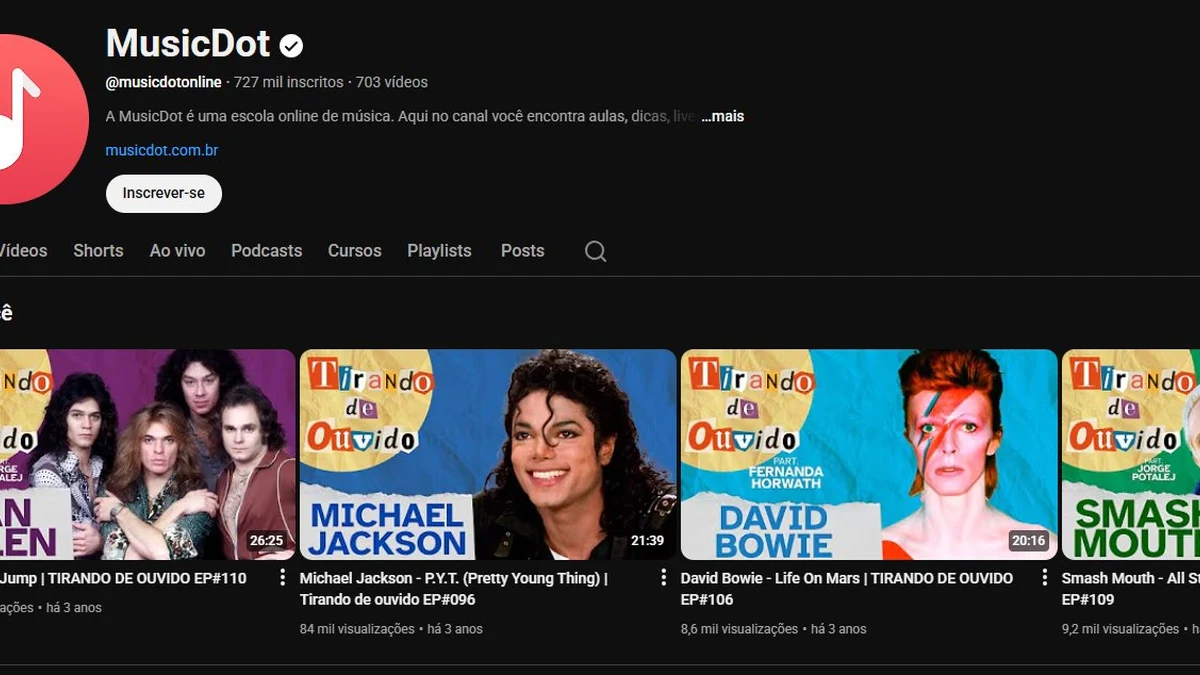Open David Bowie Life On Mars title
Image resolution: width=1200 pixels, height=675 pixels.
coord(847,589)
